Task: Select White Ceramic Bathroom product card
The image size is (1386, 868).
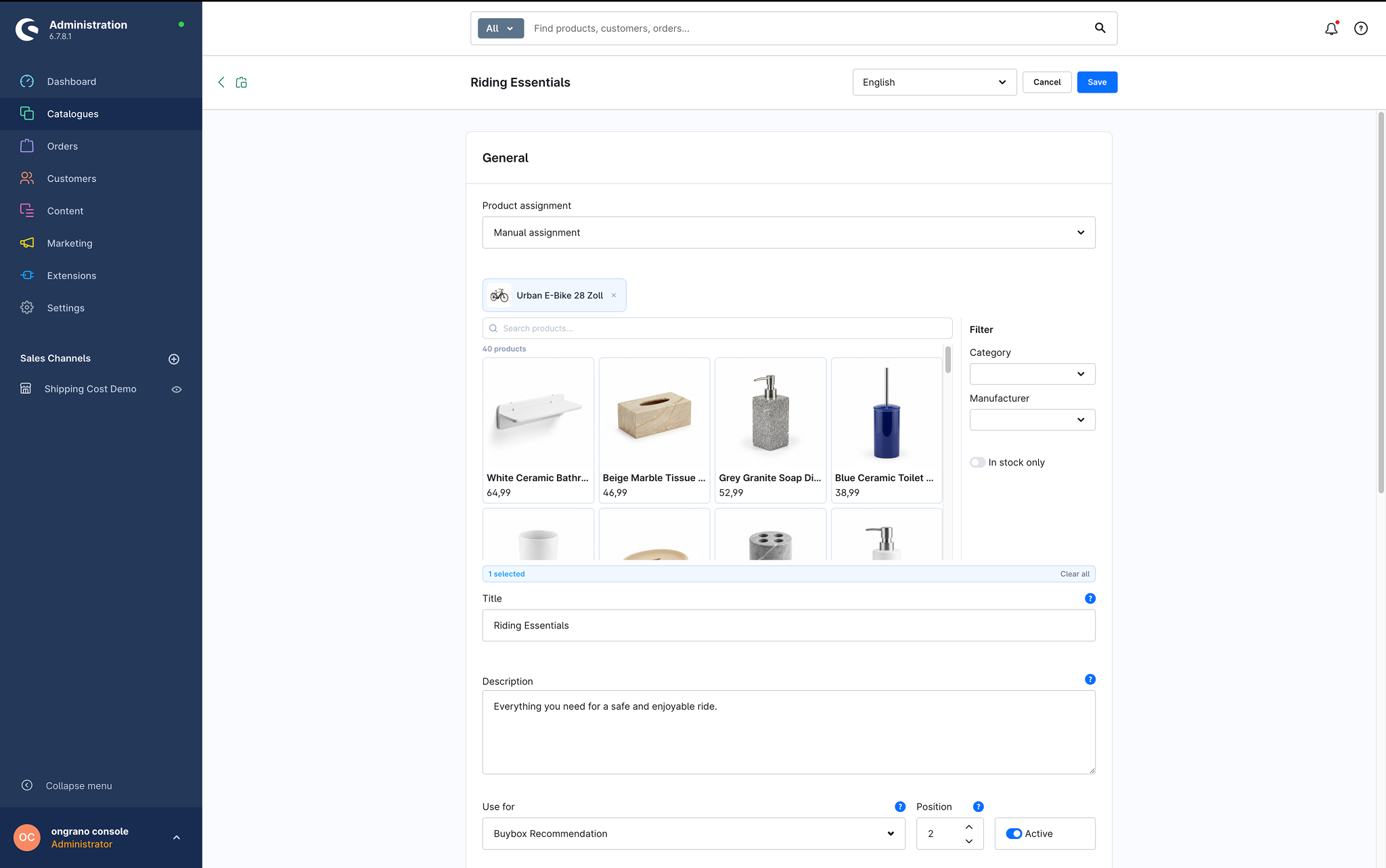Action: [538, 430]
